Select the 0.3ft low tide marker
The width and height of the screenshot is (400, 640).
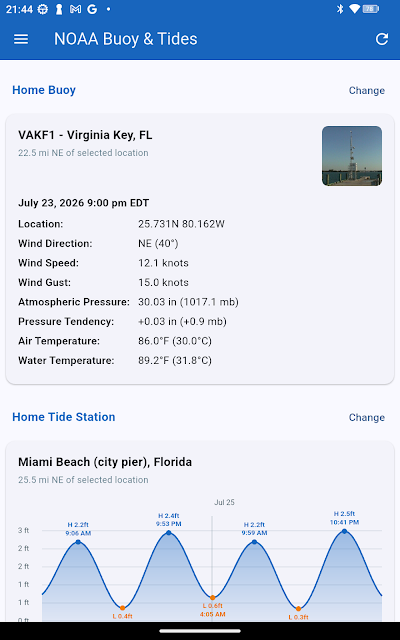pos(298,609)
